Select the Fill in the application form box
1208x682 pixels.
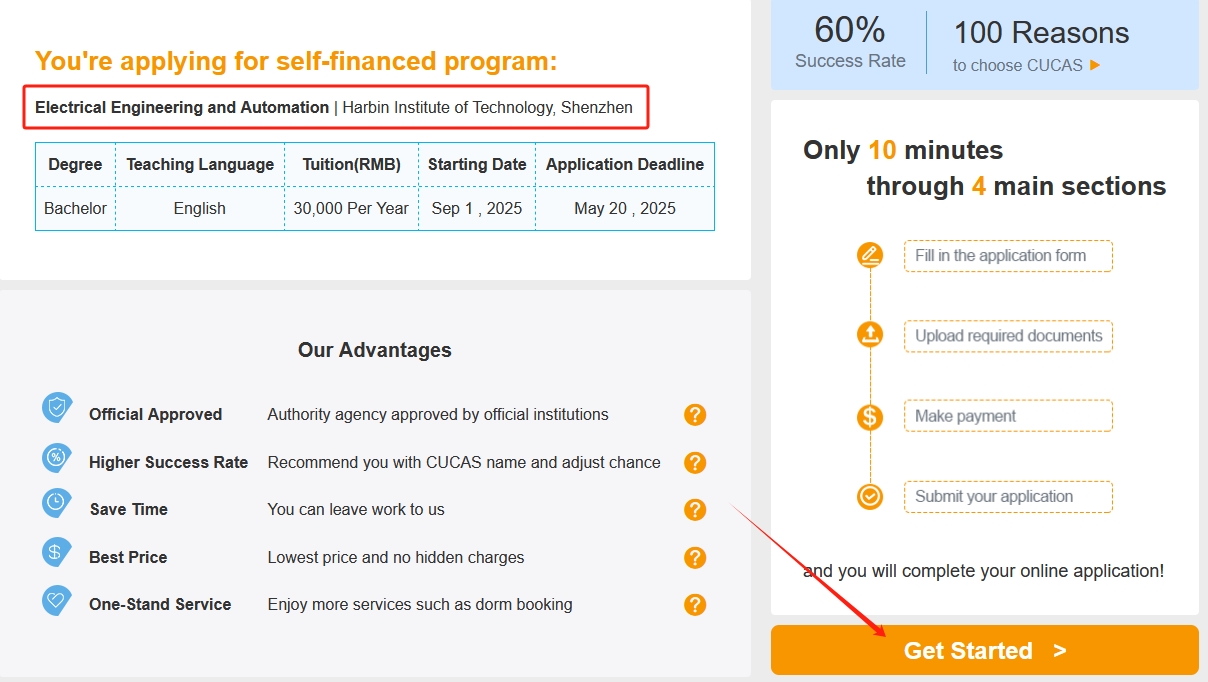(1008, 256)
